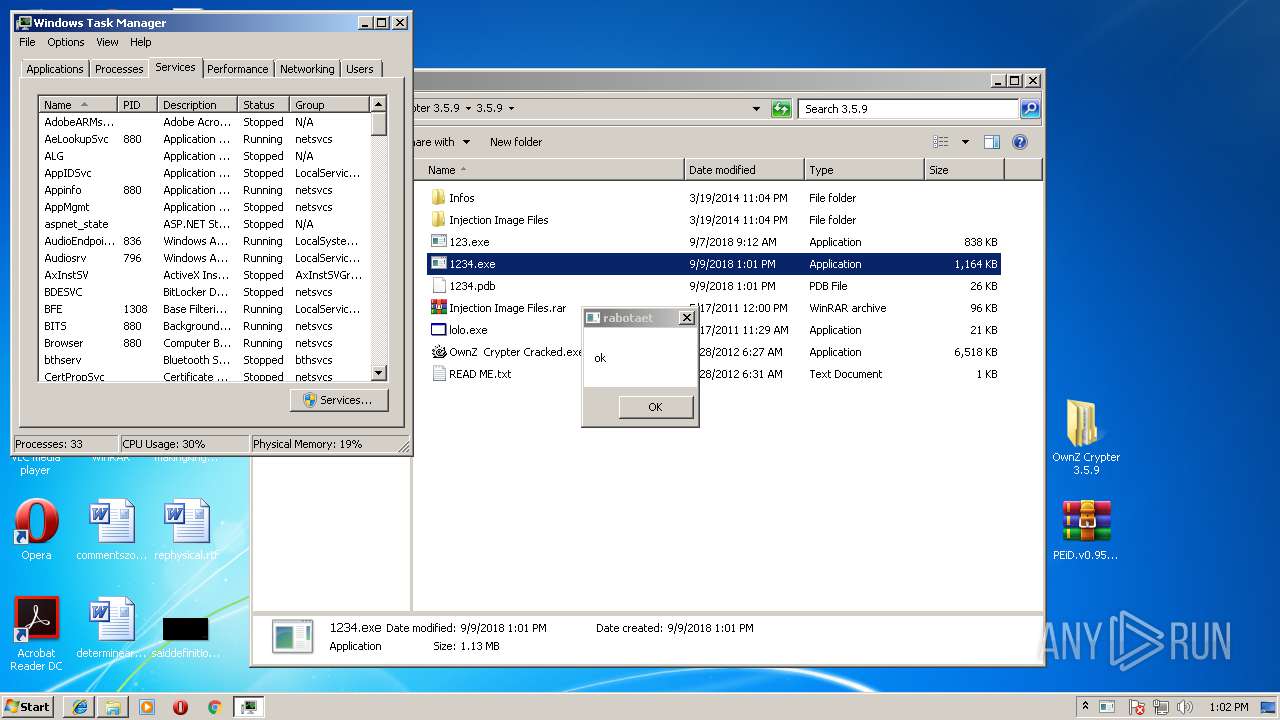Viewport: 1280px width, 720px height.
Task: Open the PEiD.v0.95 archive on desktop
Action: (x=1086, y=530)
